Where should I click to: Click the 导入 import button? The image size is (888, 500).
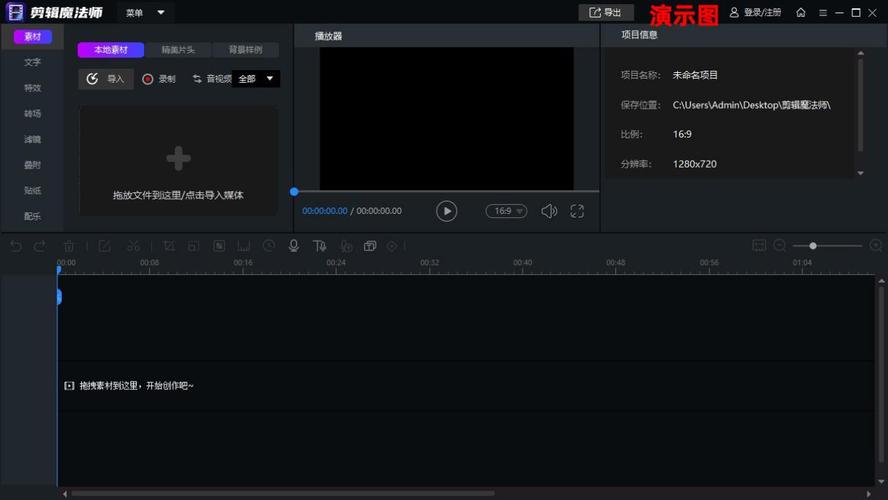[x=106, y=79]
